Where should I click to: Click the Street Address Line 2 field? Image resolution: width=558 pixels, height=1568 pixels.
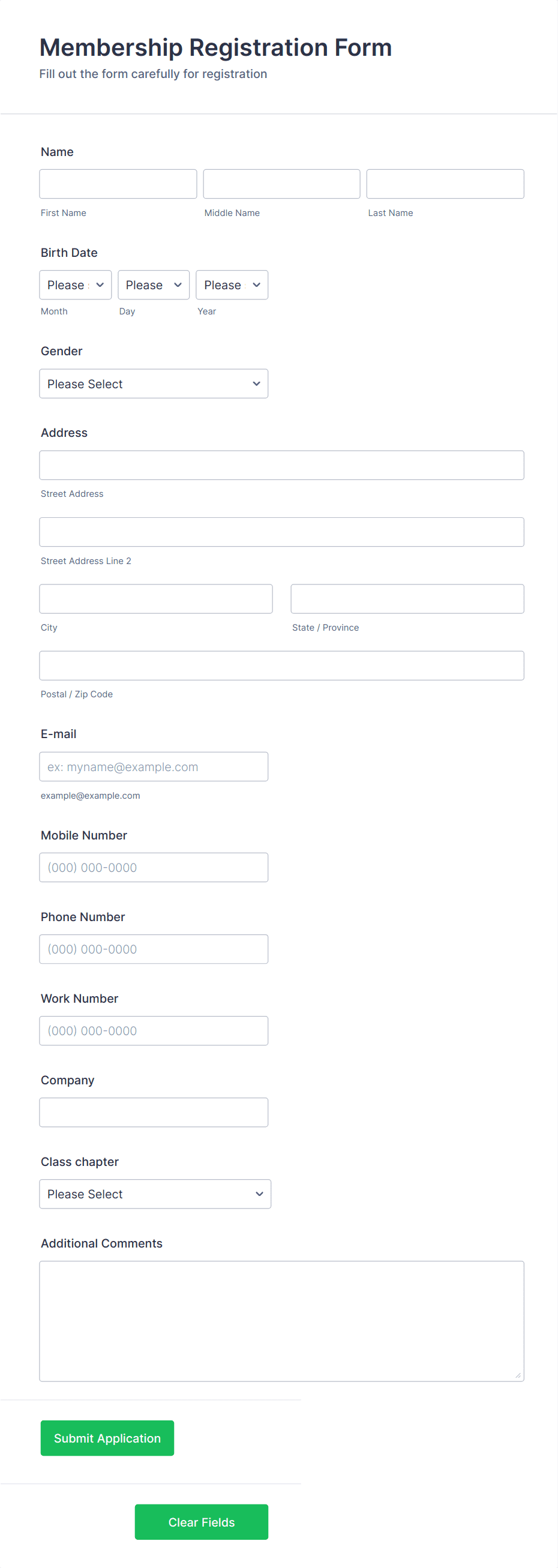click(x=281, y=532)
